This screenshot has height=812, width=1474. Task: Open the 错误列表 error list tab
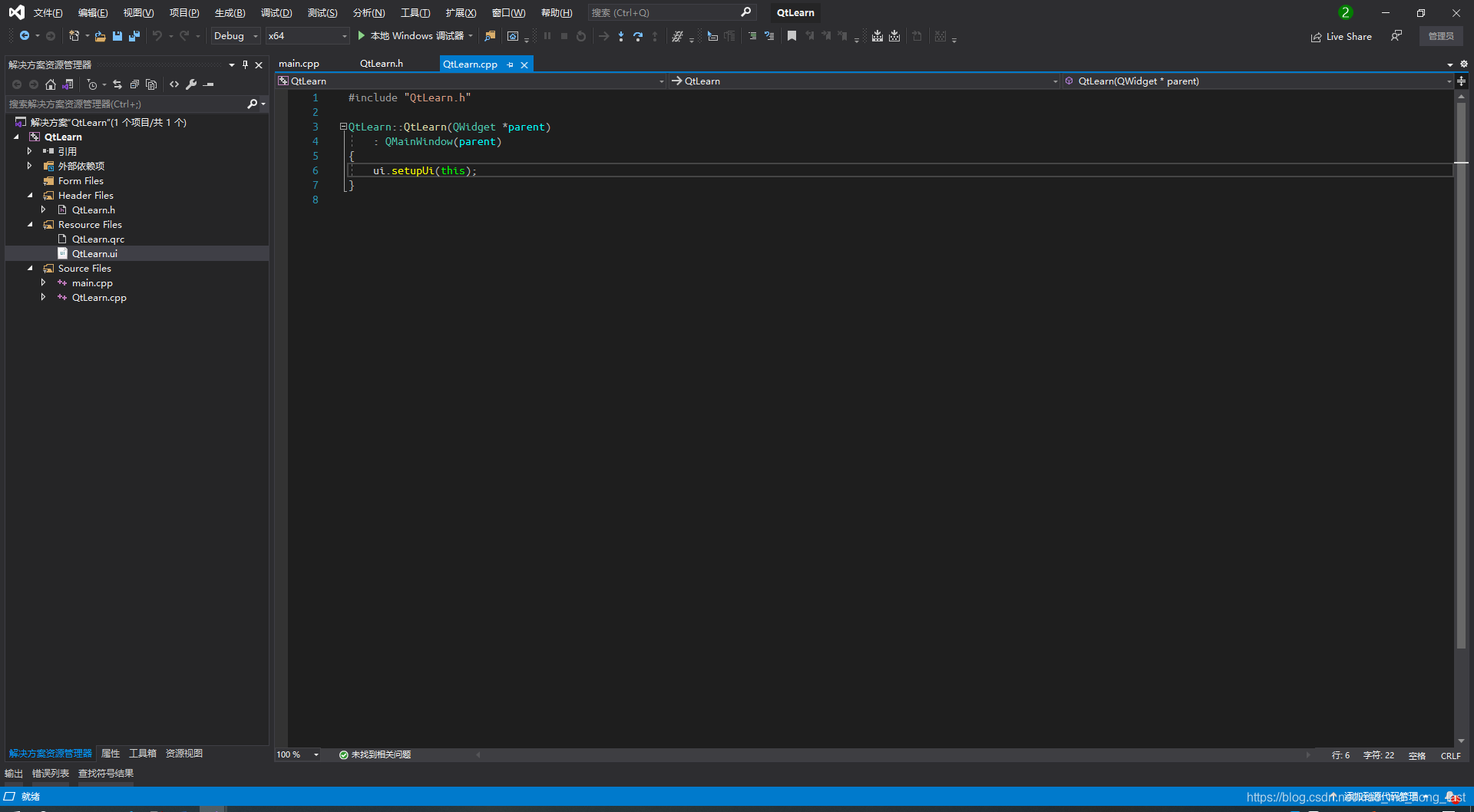51,773
